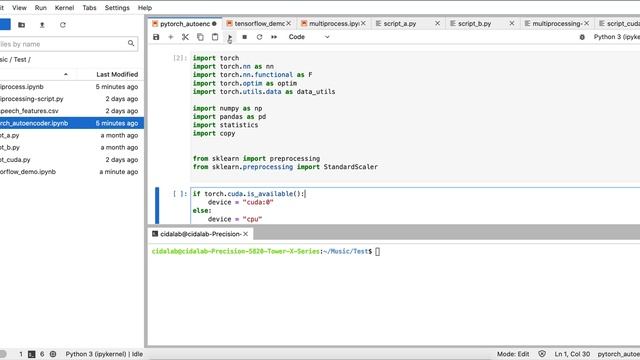
Task: Interrupt the kernel with the stop icon
Action: 244,37
